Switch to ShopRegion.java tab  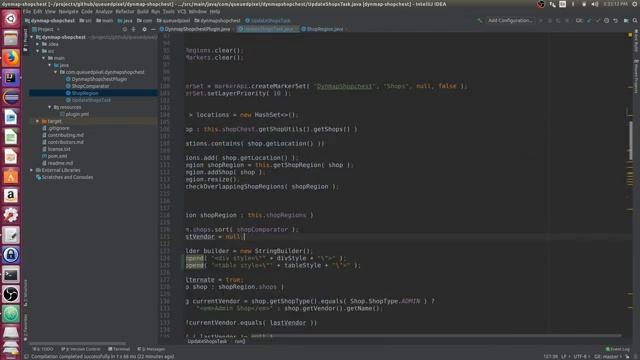pyautogui.click(x=325, y=29)
